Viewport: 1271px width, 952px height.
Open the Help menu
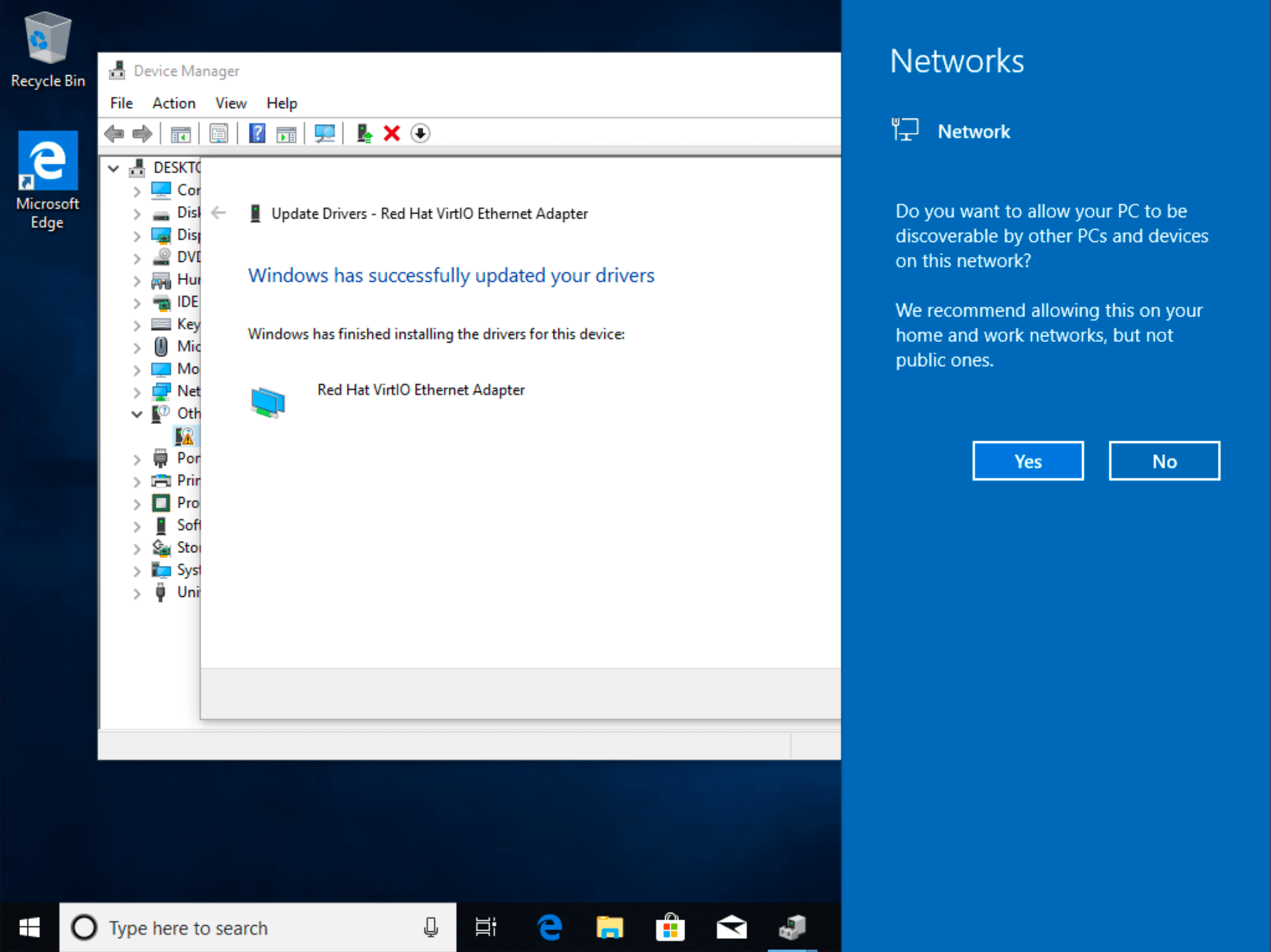click(281, 103)
